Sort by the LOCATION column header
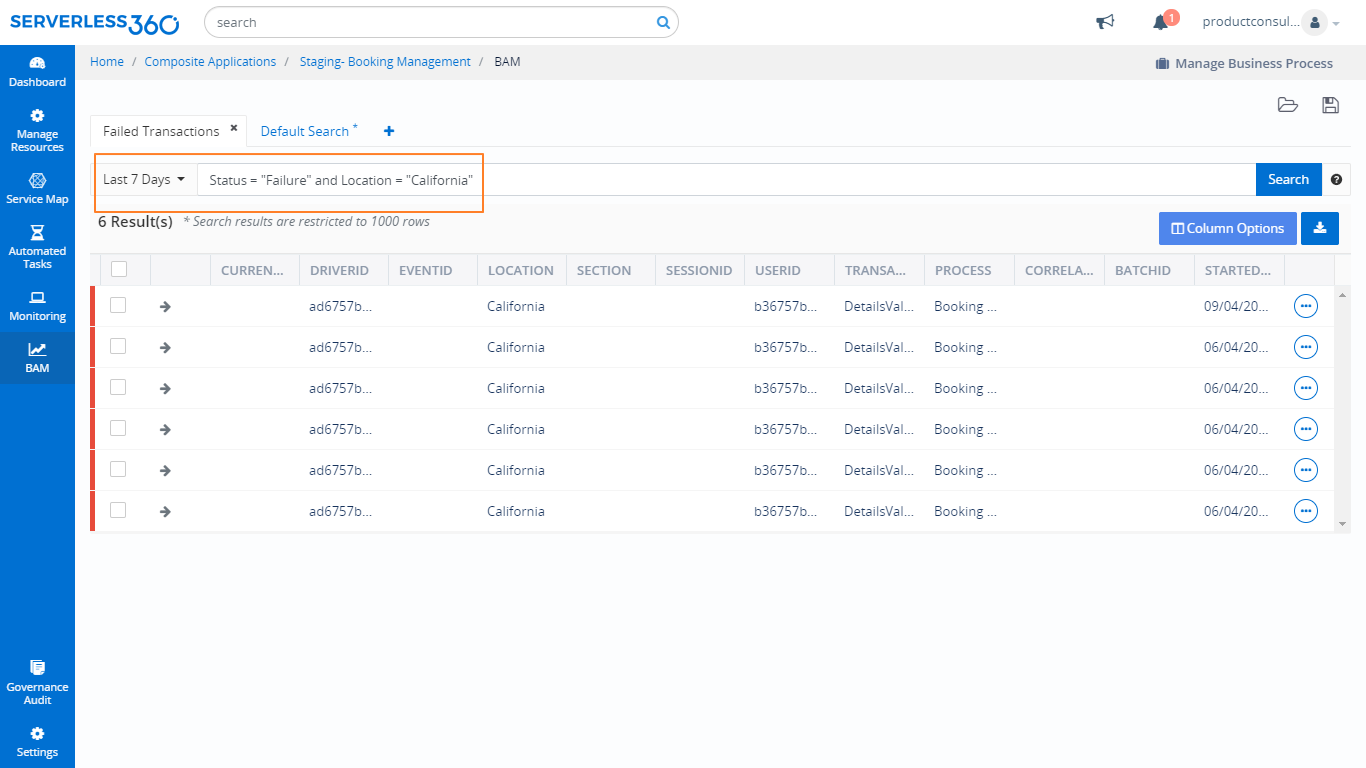 521,270
